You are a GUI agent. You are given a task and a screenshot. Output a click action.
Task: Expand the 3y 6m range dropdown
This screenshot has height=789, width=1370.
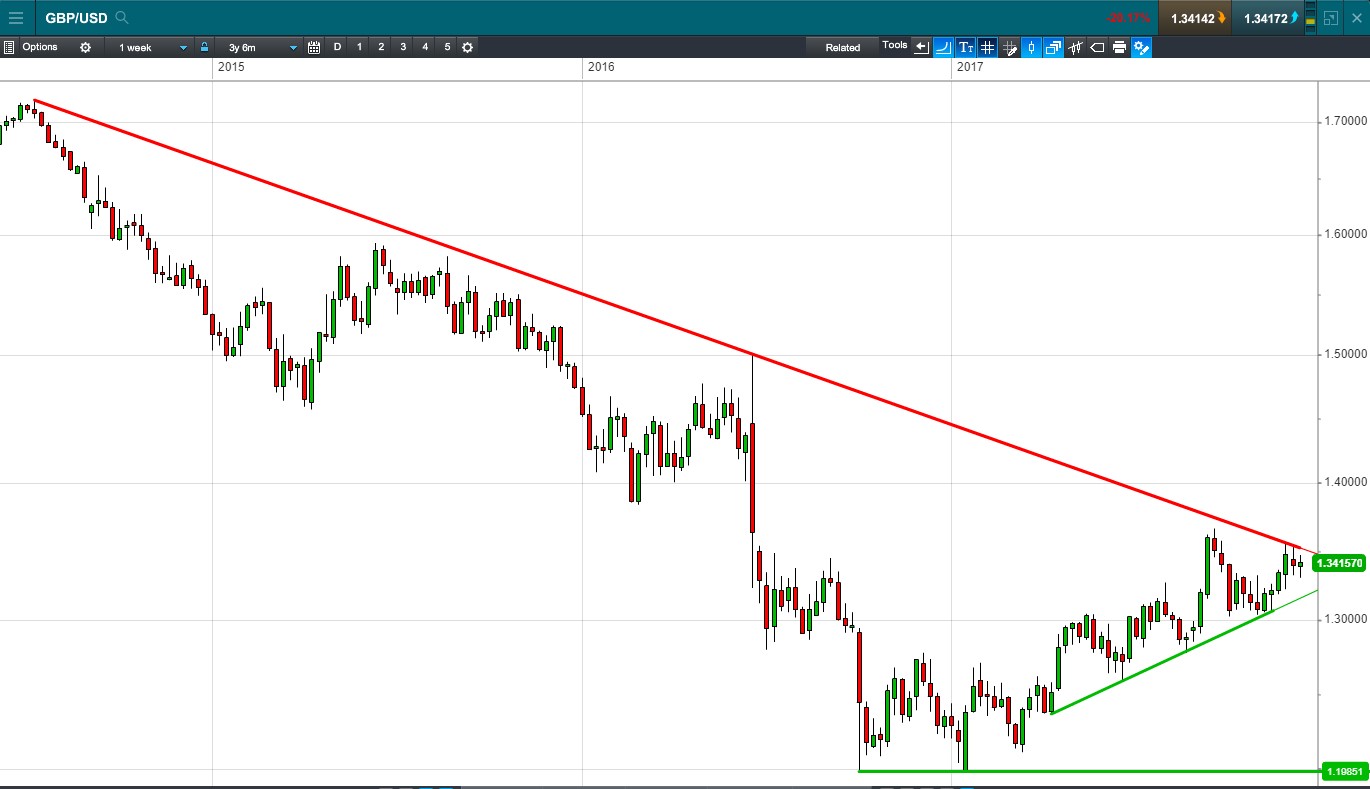[258, 47]
